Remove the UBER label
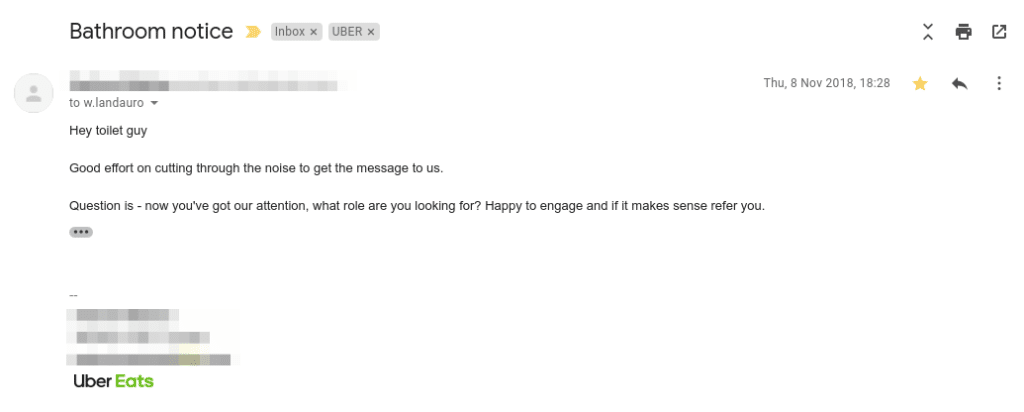 click(x=371, y=31)
